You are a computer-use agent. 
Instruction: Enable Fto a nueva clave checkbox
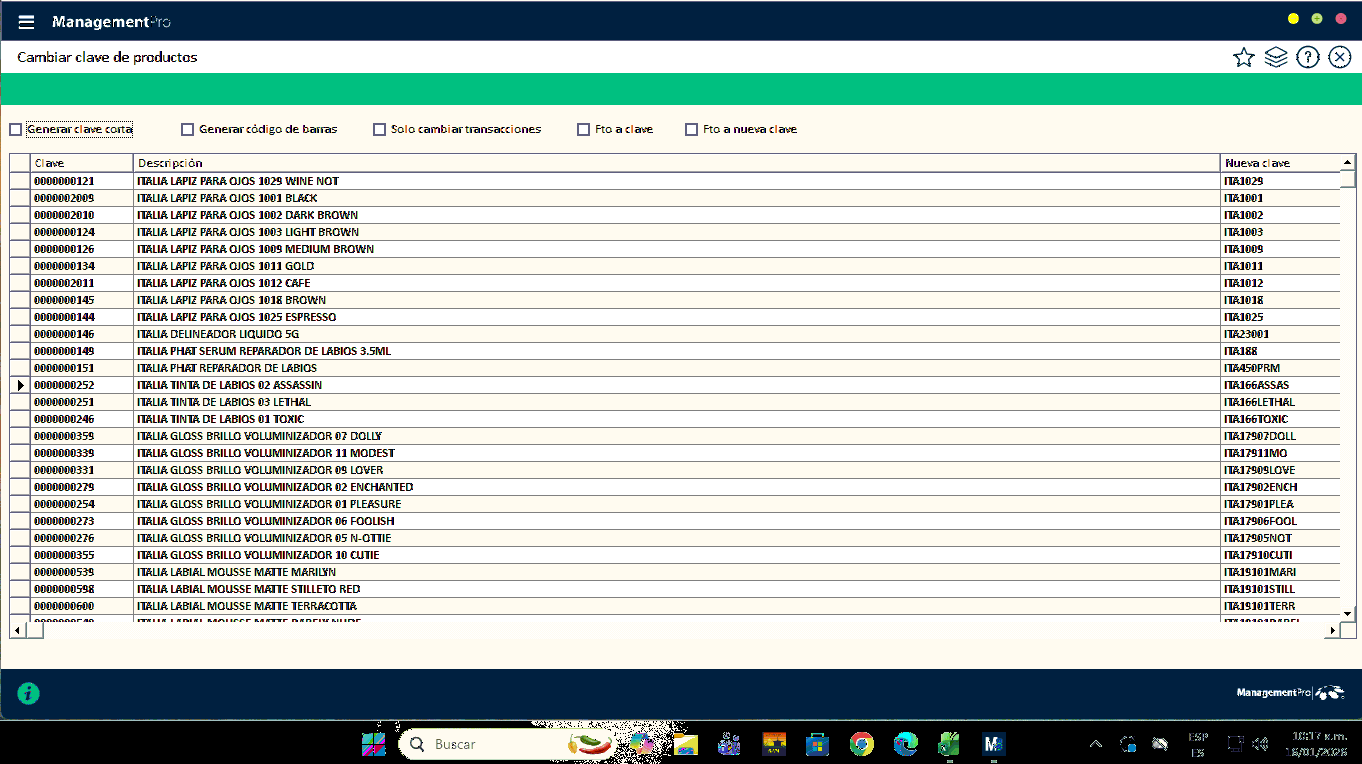(x=691, y=129)
